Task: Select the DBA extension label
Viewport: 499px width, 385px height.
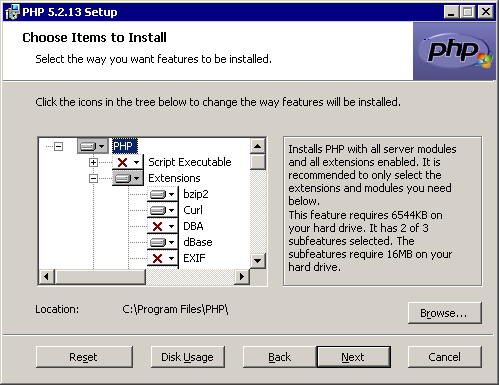Action: (193, 226)
